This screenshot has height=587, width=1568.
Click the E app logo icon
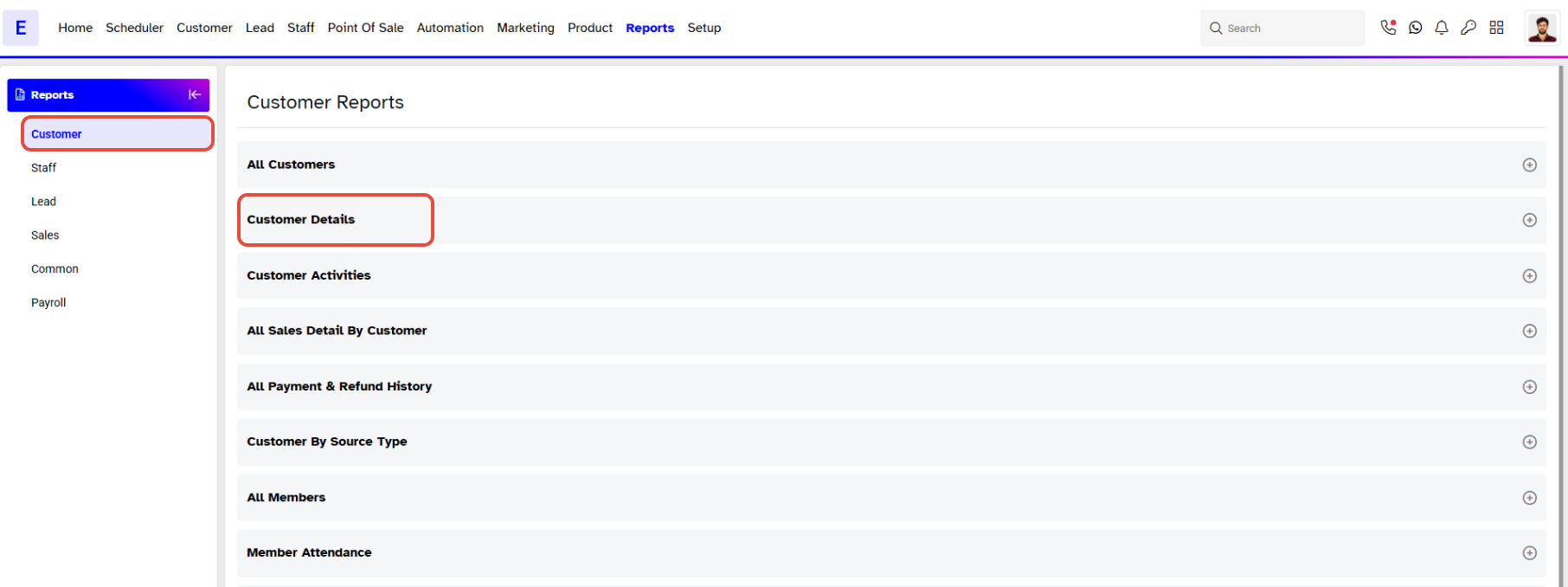tap(21, 28)
